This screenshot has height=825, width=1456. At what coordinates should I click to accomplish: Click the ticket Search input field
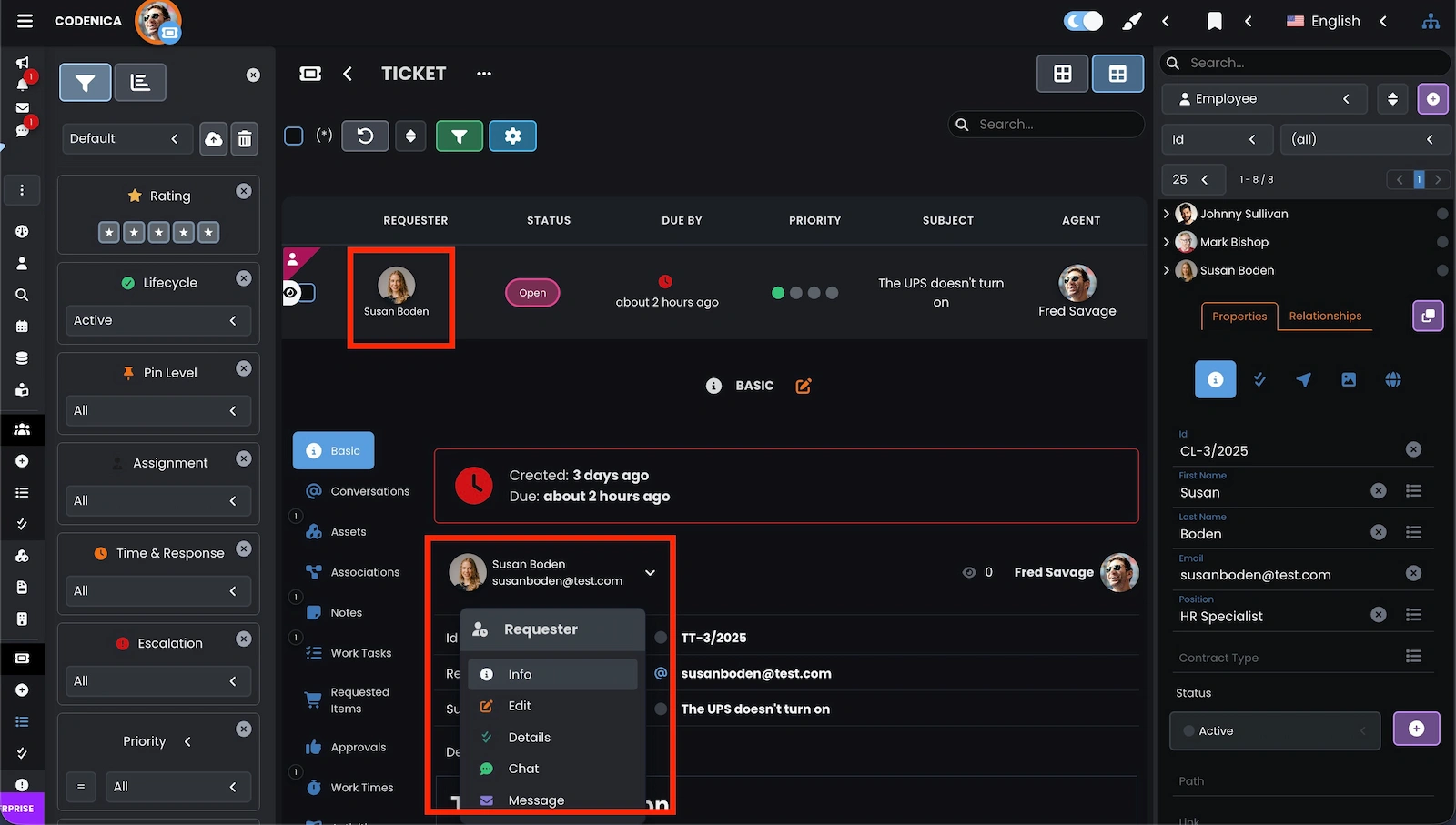(x=1056, y=125)
